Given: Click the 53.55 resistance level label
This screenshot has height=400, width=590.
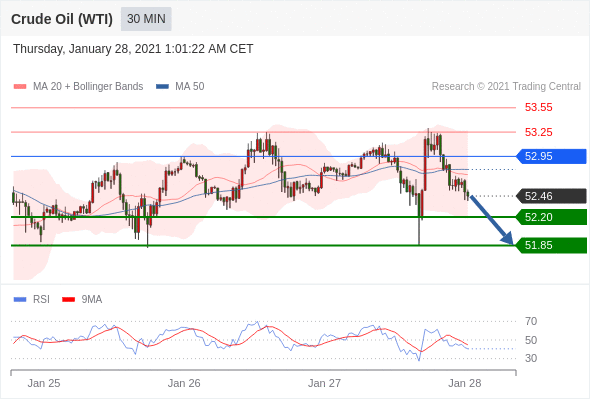Looking at the screenshot, I should click(538, 108).
